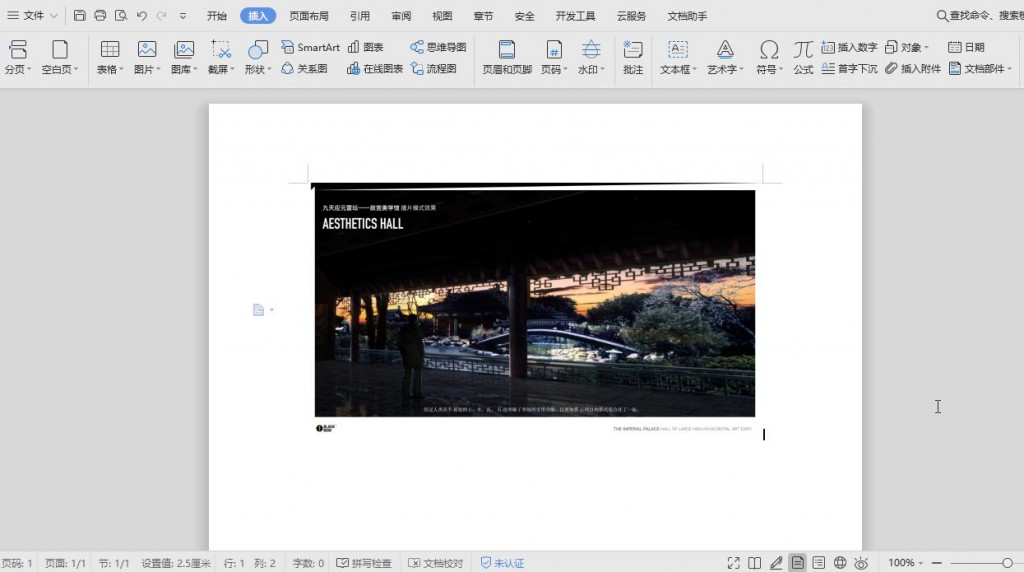Insert a 批注 comment
Viewport: 1024px width, 572px height.
coord(633,57)
